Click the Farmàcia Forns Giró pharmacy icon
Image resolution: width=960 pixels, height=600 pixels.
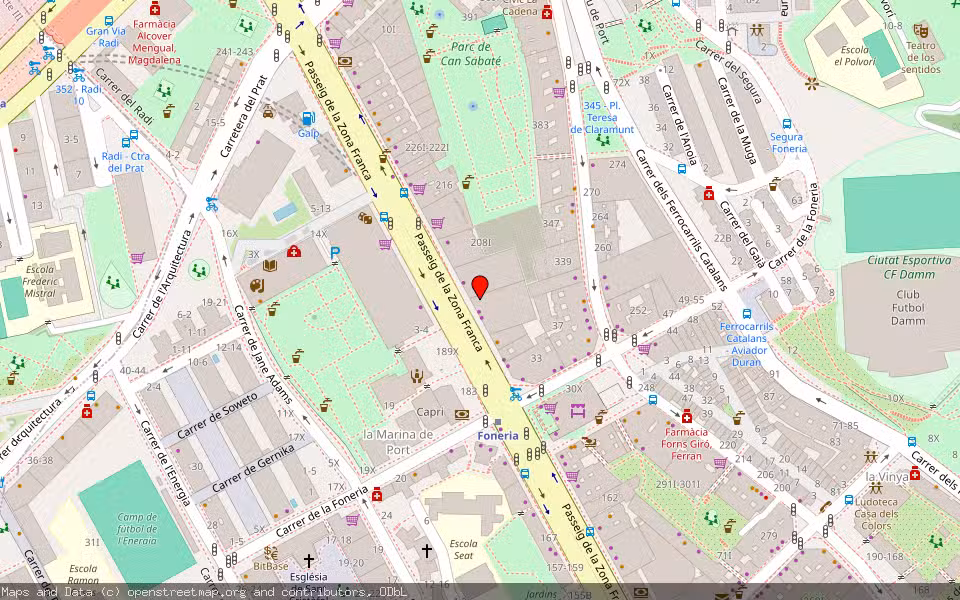pos(687,416)
